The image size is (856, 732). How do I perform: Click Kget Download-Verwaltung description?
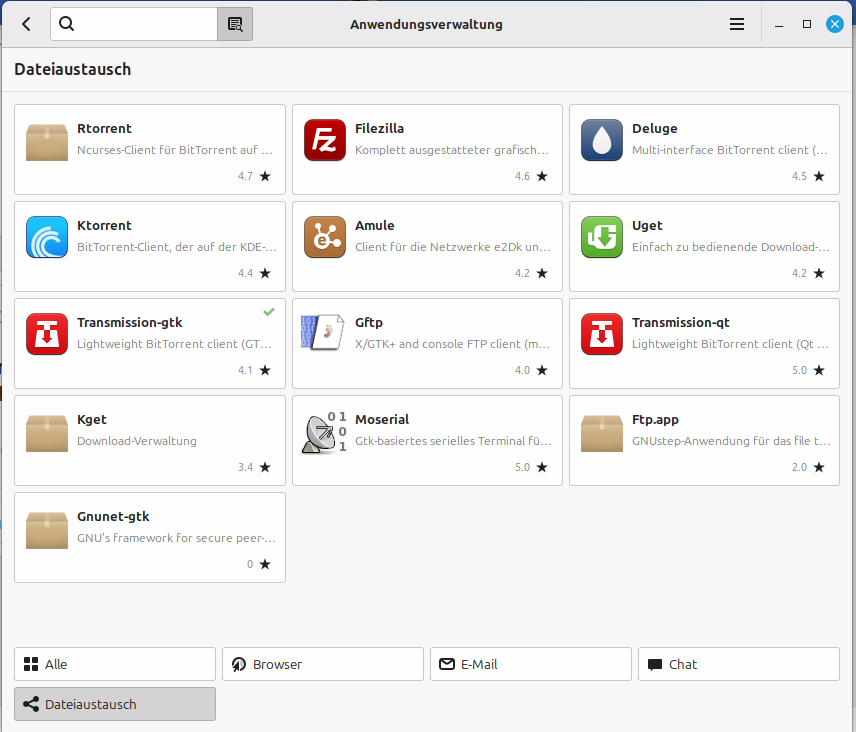136,441
